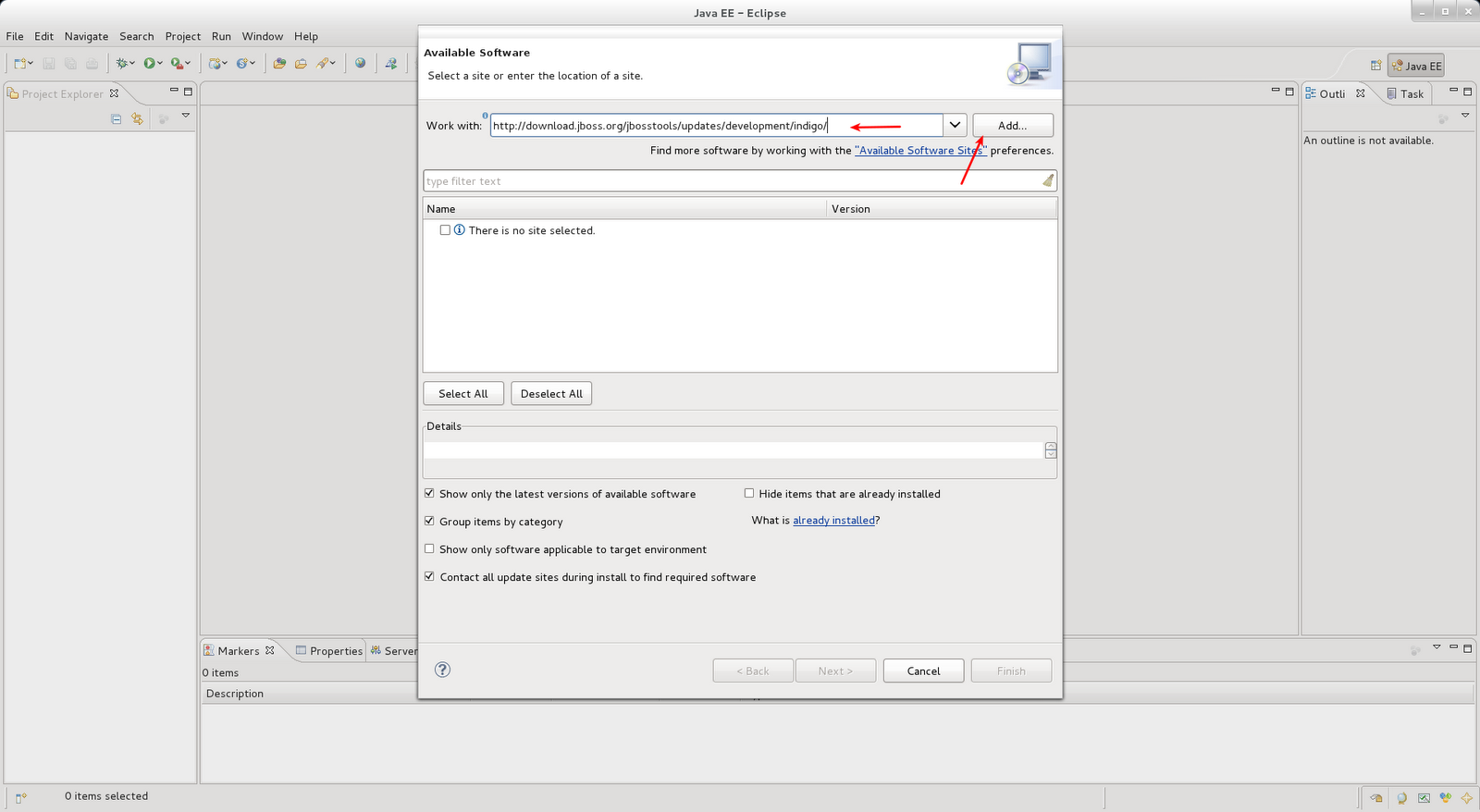The width and height of the screenshot is (1480, 812).
Task: Open the already installed link
Action: pyautogui.click(x=833, y=521)
